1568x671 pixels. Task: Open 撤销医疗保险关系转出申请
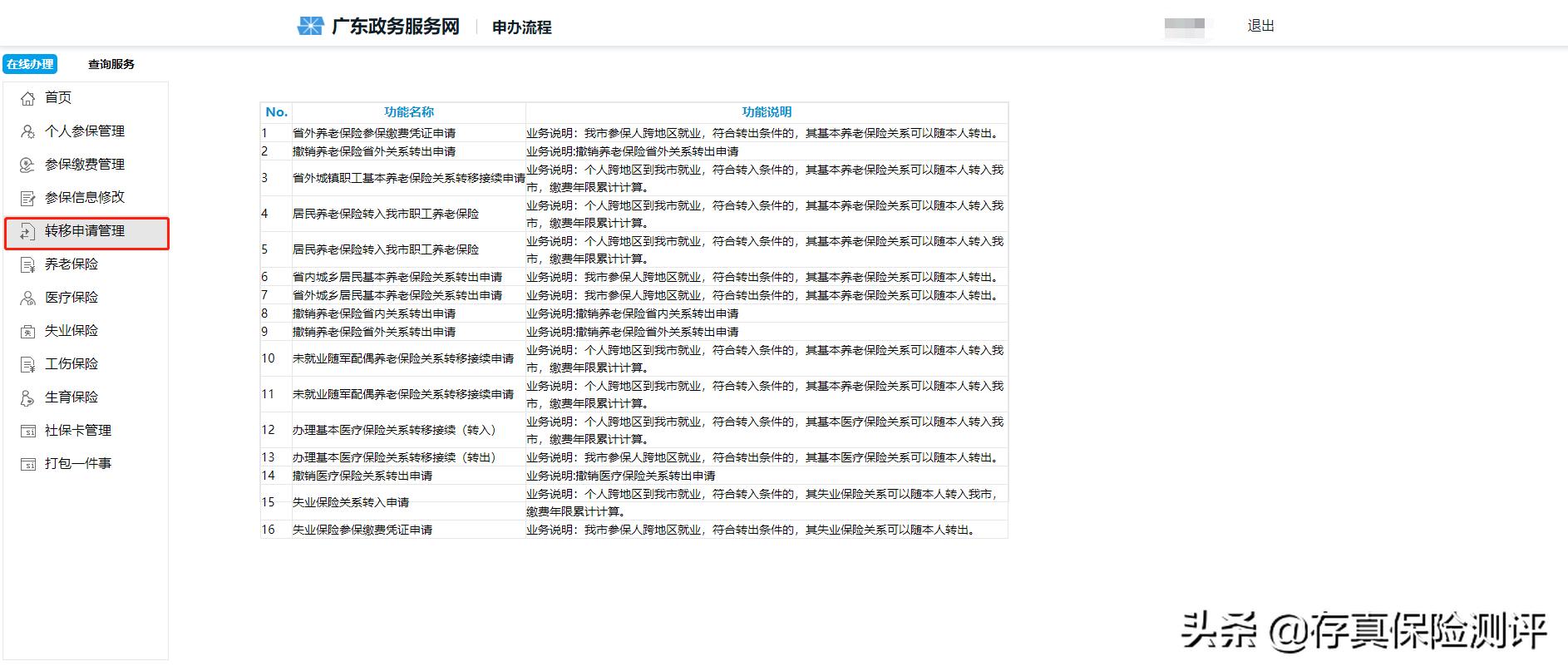point(362,476)
